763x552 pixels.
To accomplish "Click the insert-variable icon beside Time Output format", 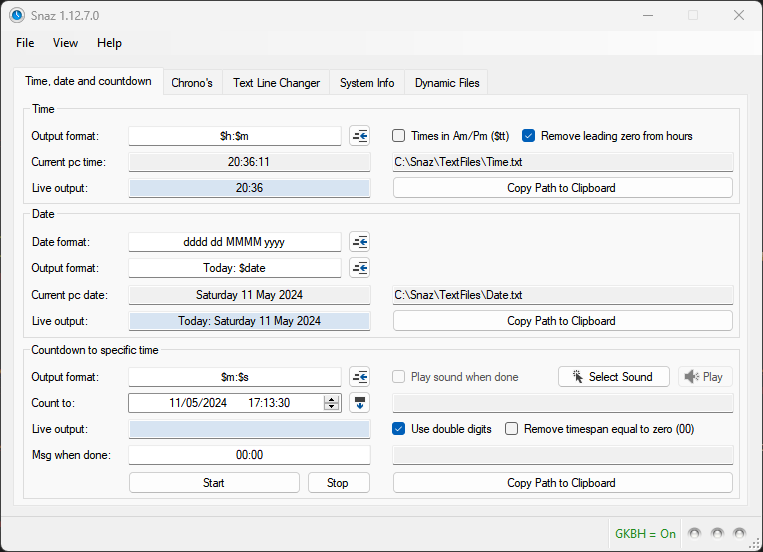I will point(360,136).
